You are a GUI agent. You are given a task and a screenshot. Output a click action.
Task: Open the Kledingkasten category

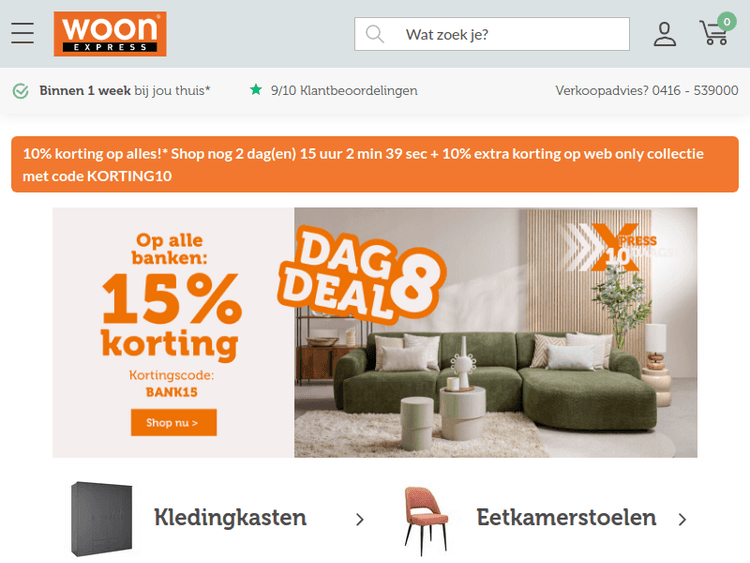point(230,518)
